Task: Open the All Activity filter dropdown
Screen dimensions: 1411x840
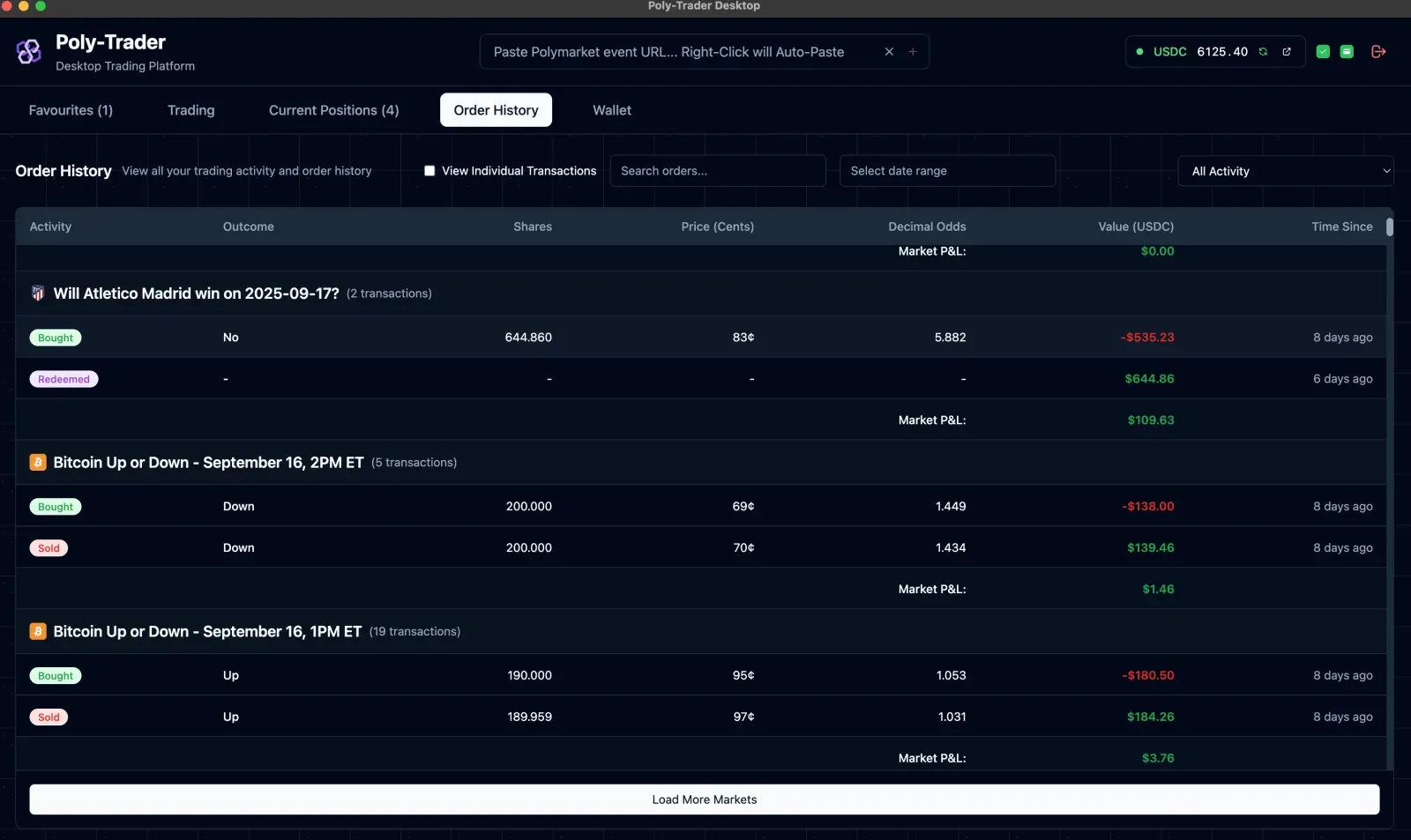Action: (x=1286, y=171)
